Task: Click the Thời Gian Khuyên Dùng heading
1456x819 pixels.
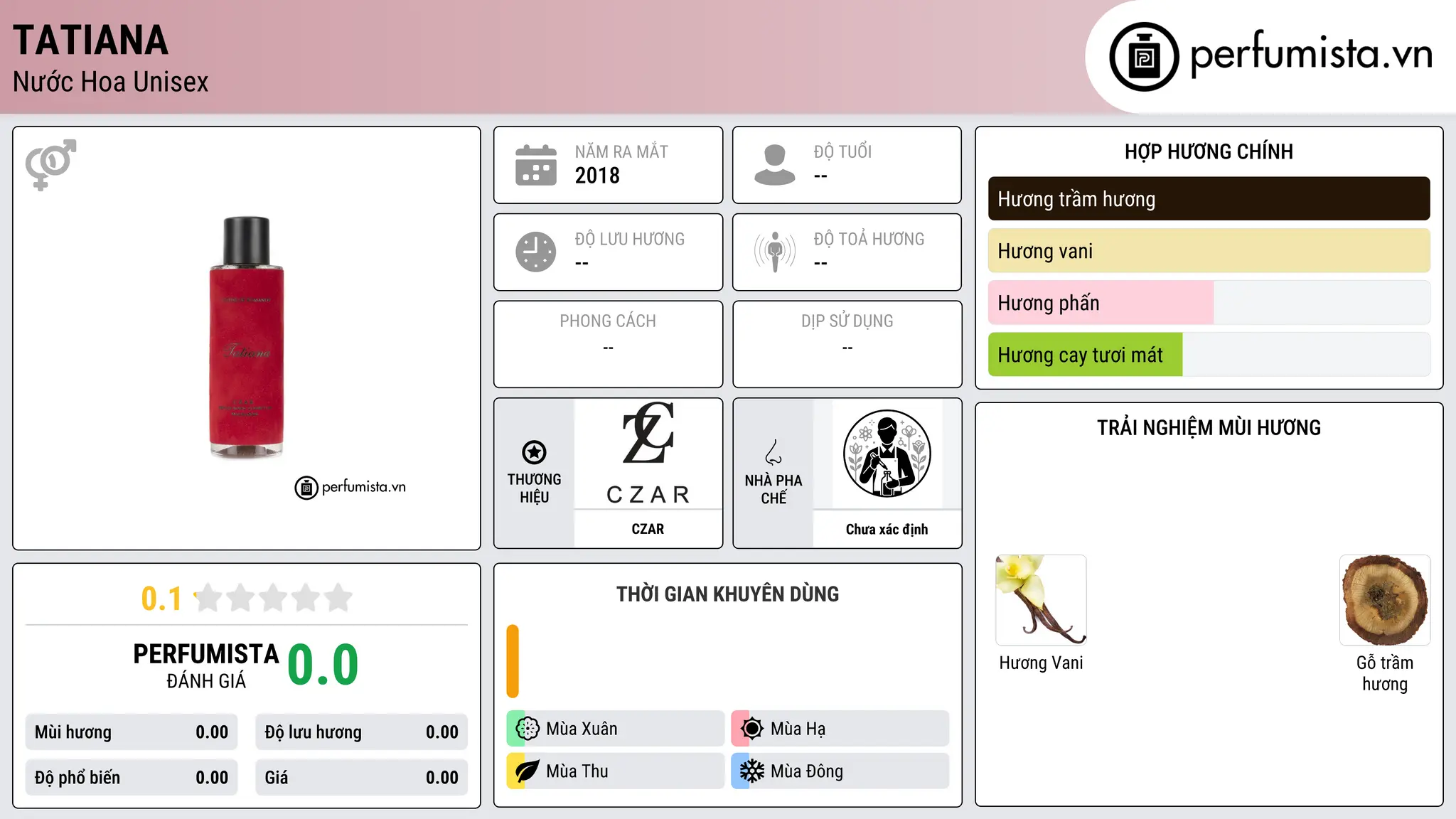Action: coord(727,594)
